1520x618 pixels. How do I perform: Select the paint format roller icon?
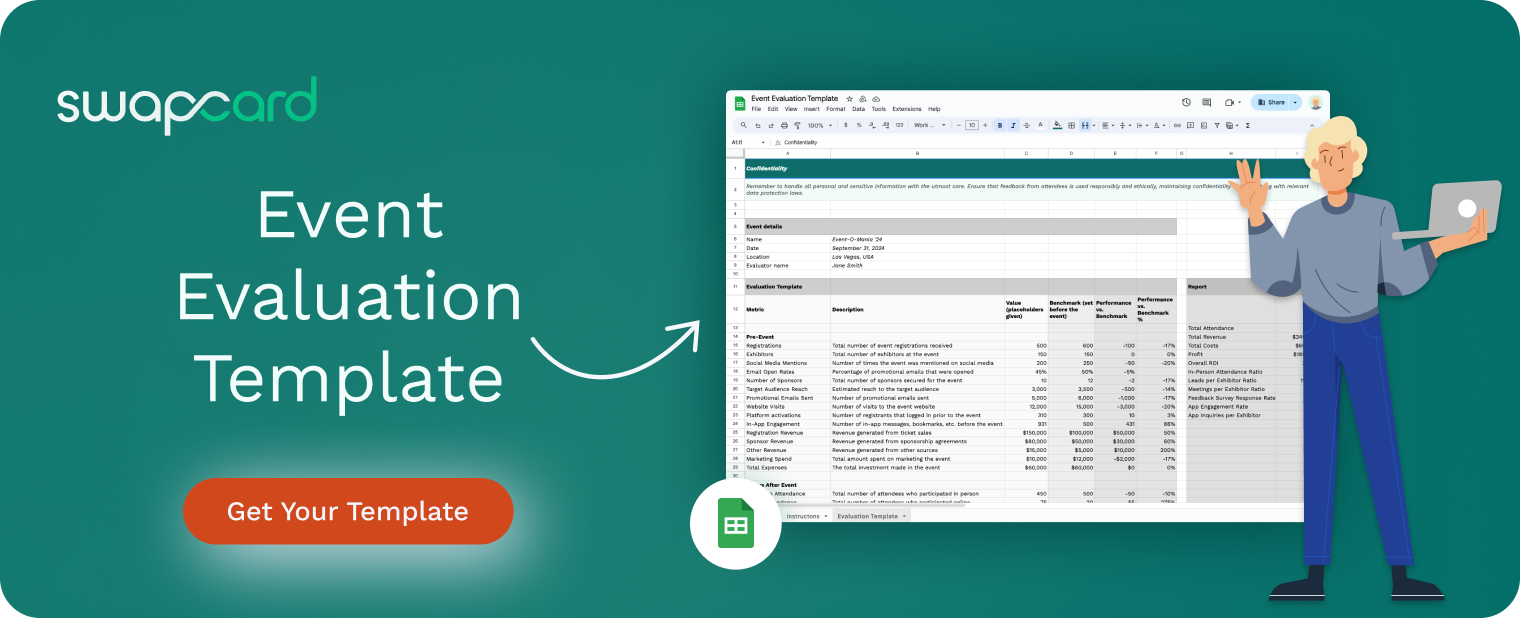tap(797, 126)
